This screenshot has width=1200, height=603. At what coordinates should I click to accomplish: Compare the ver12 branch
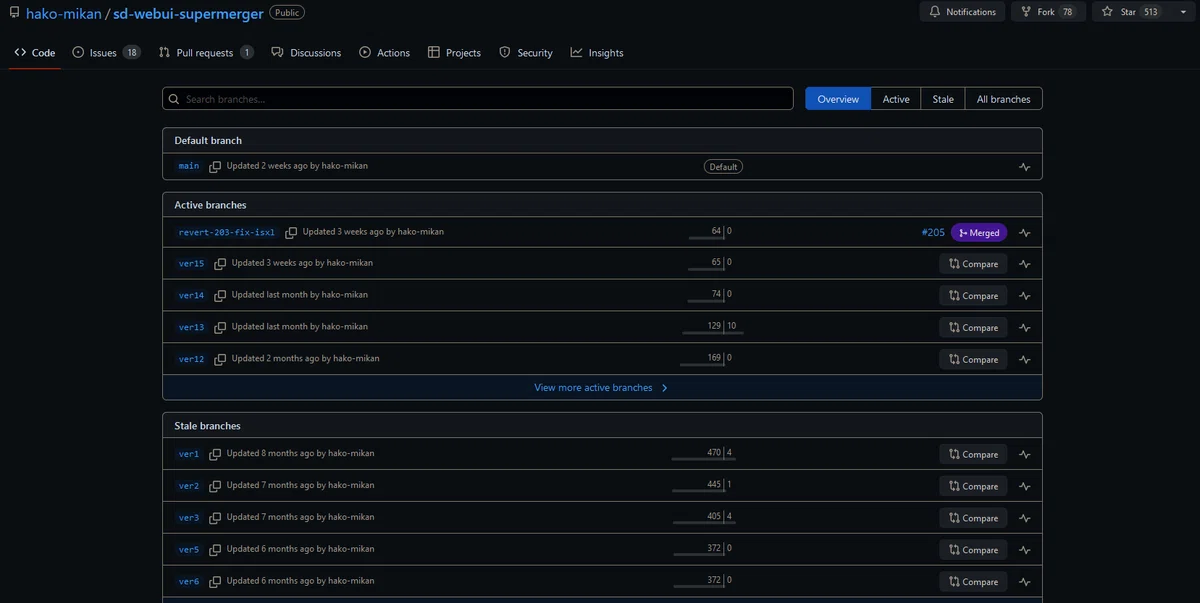click(x=973, y=359)
